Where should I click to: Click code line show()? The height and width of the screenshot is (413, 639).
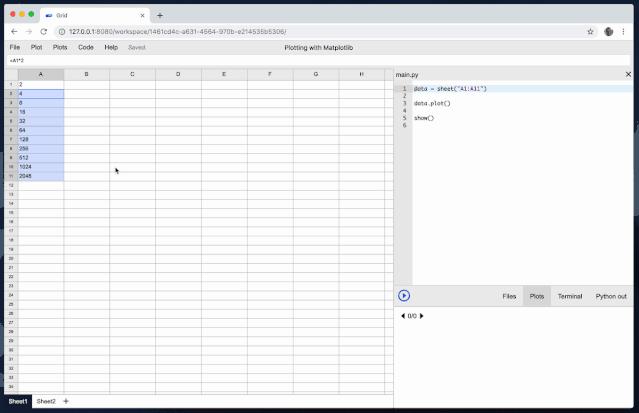(x=424, y=118)
